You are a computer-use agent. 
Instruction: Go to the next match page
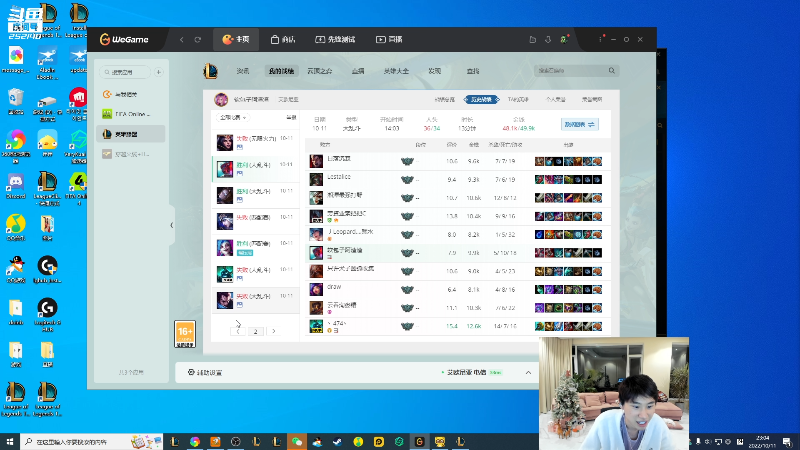[274, 331]
